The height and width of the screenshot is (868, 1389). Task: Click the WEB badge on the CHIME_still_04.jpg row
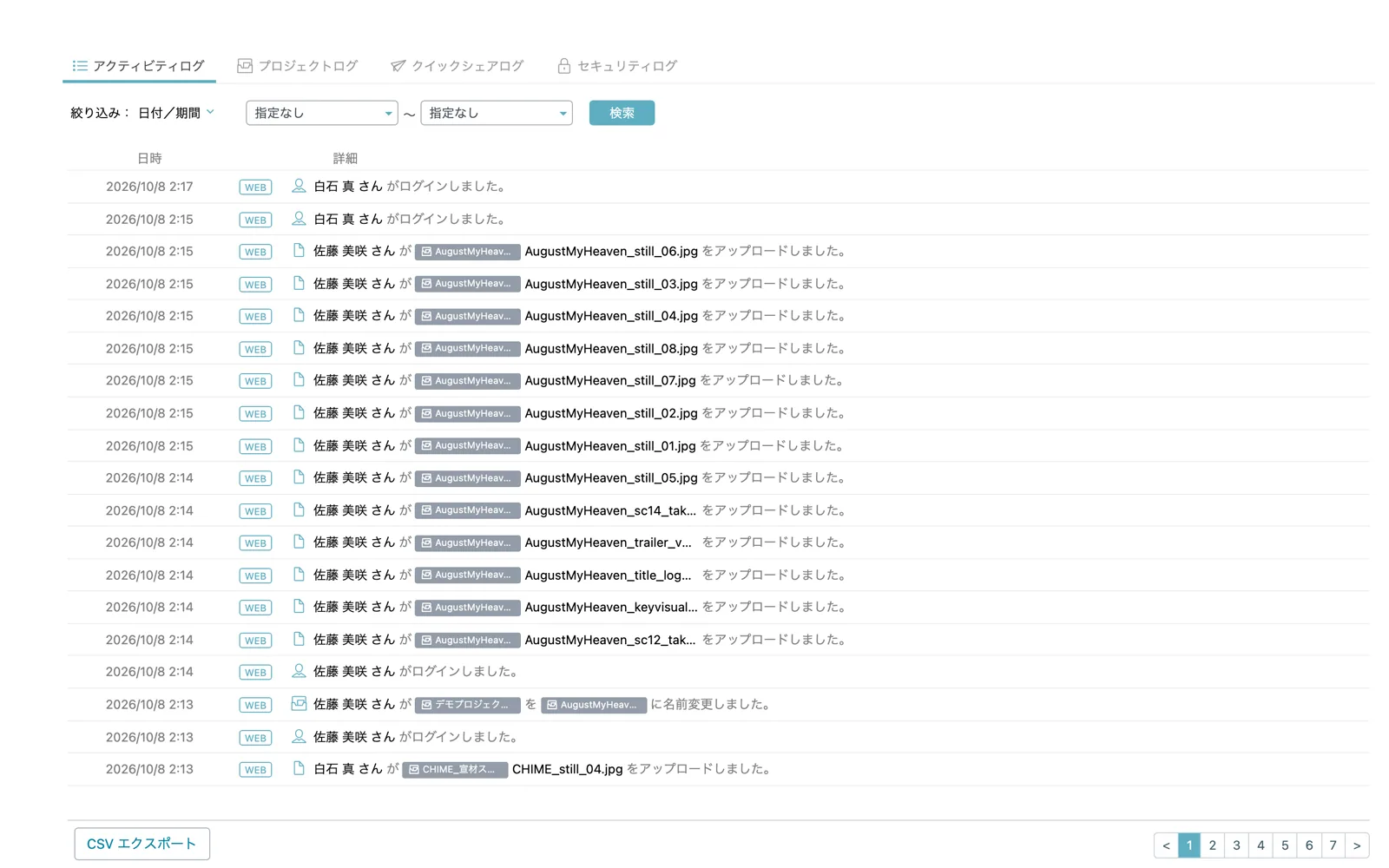point(255,770)
